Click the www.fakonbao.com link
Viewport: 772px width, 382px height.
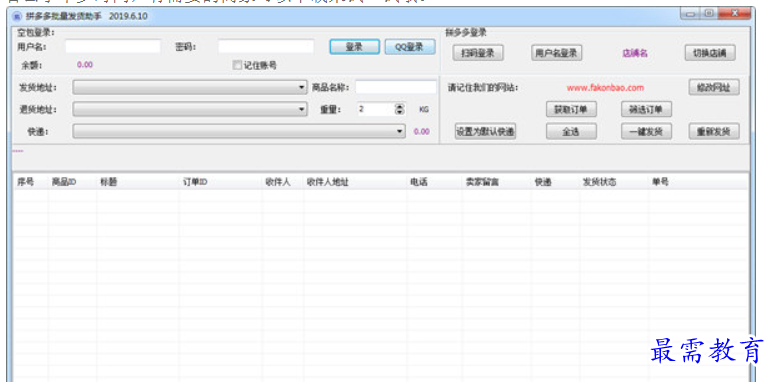[605, 88]
